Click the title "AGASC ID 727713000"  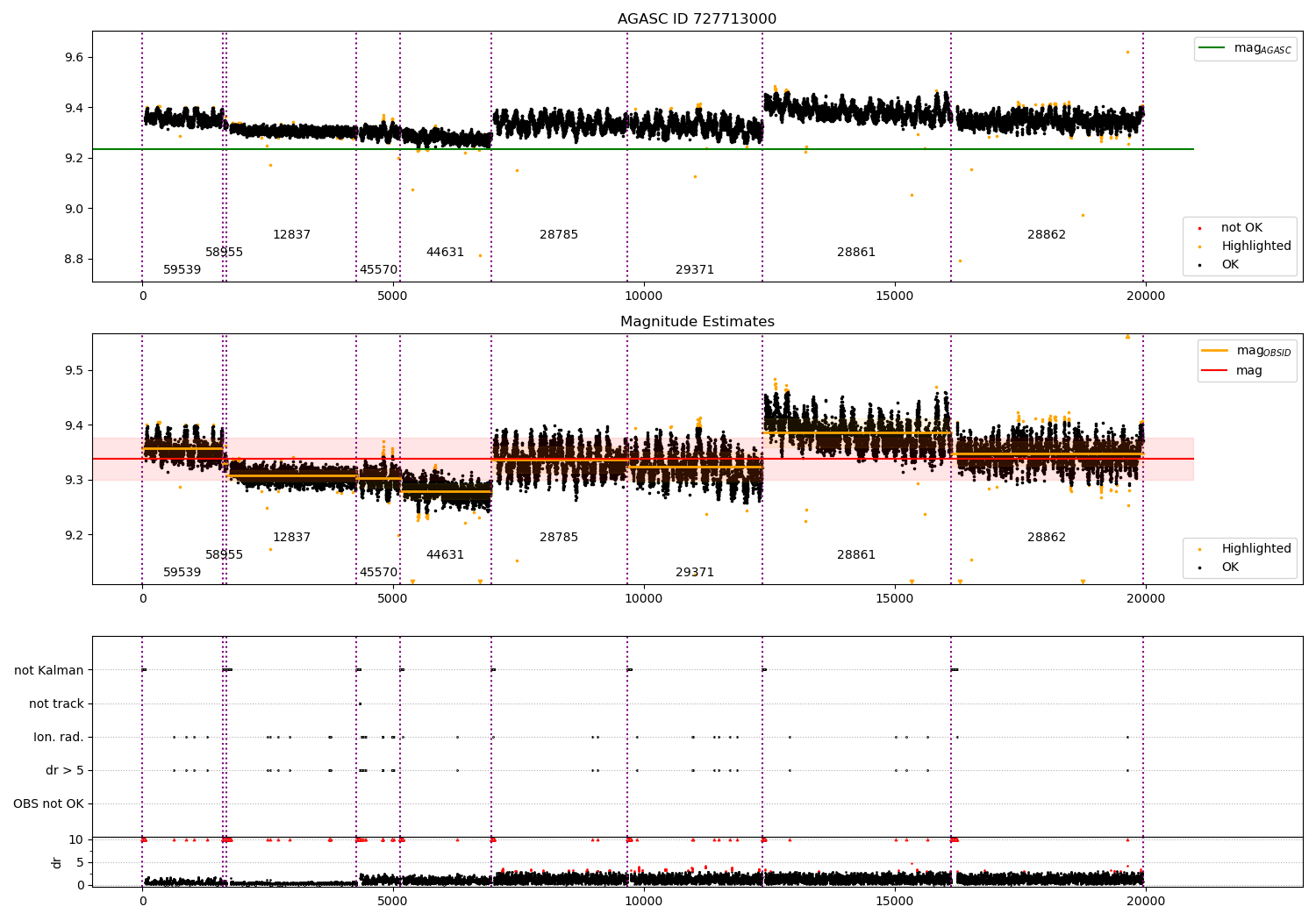[x=697, y=19]
